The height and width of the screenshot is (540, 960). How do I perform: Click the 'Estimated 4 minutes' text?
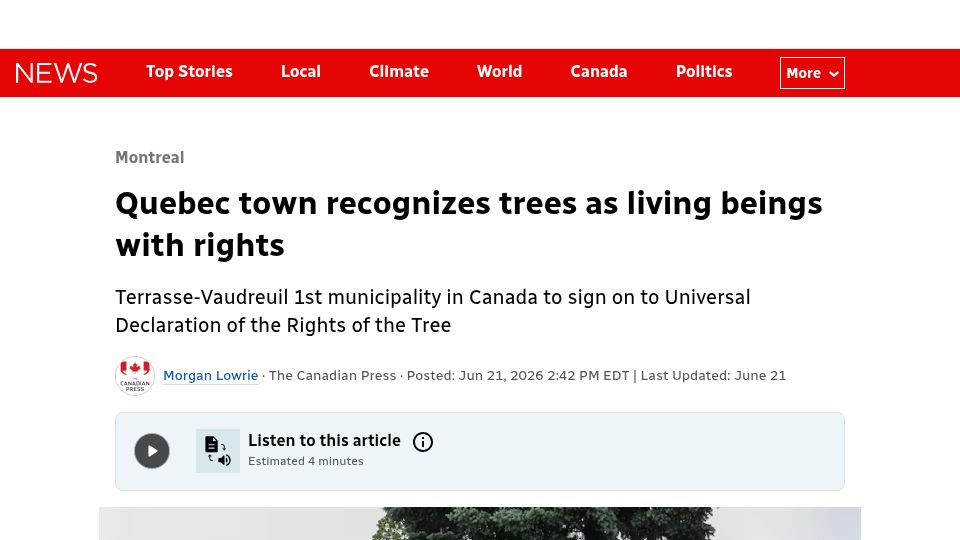(306, 461)
